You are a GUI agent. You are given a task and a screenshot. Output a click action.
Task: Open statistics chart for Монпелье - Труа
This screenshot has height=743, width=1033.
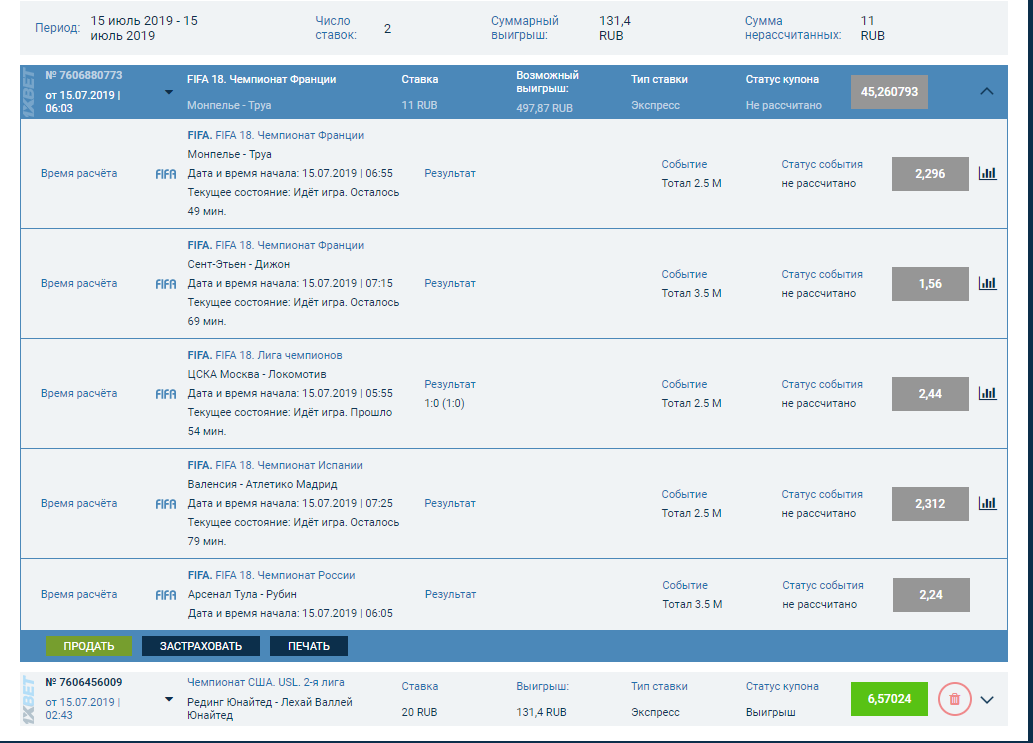(987, 173)
